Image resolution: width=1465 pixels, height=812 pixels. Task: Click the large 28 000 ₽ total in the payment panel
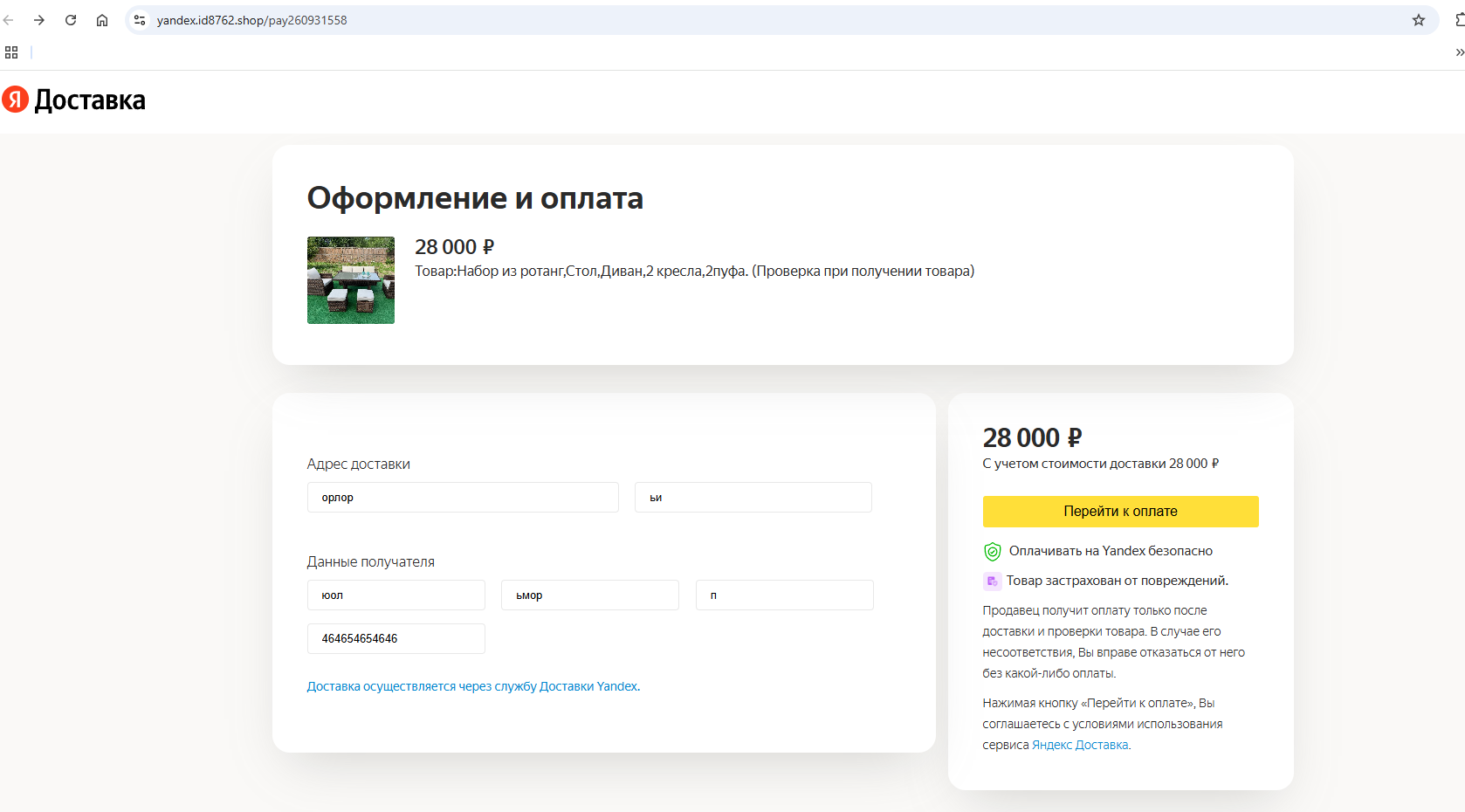1032,437
